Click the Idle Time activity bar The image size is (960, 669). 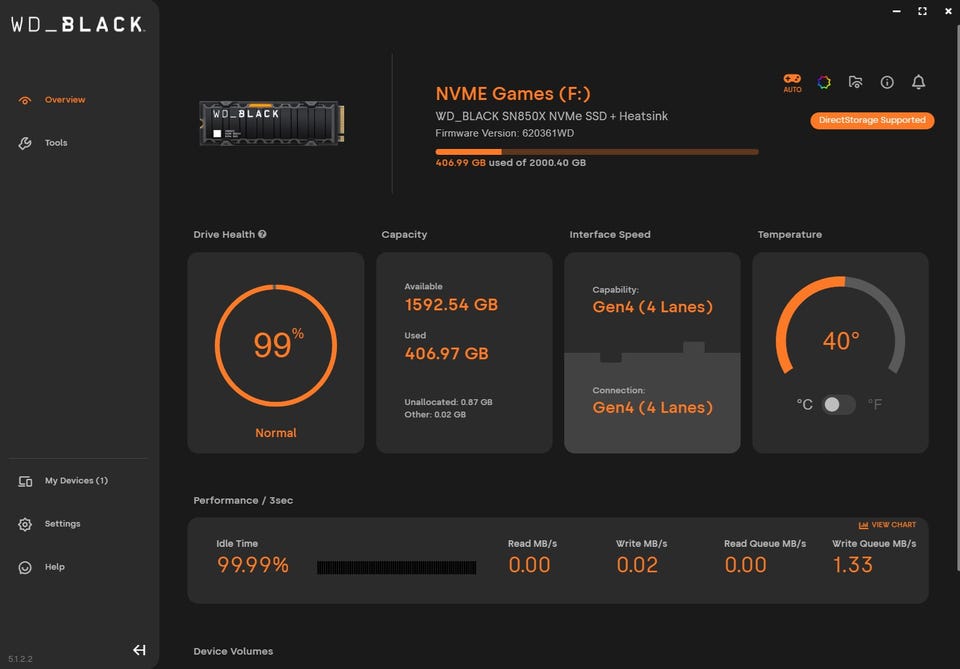click(x=396, y=567)
